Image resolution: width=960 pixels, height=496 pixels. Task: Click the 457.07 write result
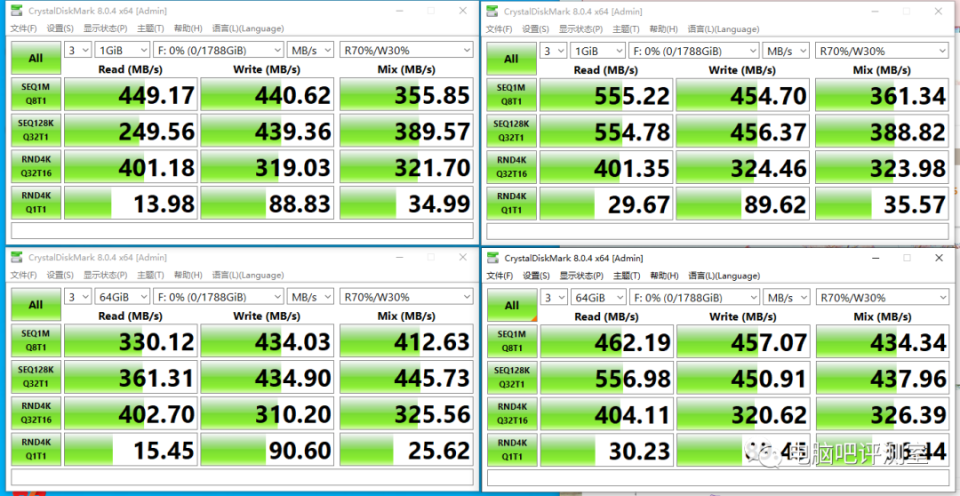[743, 341]
